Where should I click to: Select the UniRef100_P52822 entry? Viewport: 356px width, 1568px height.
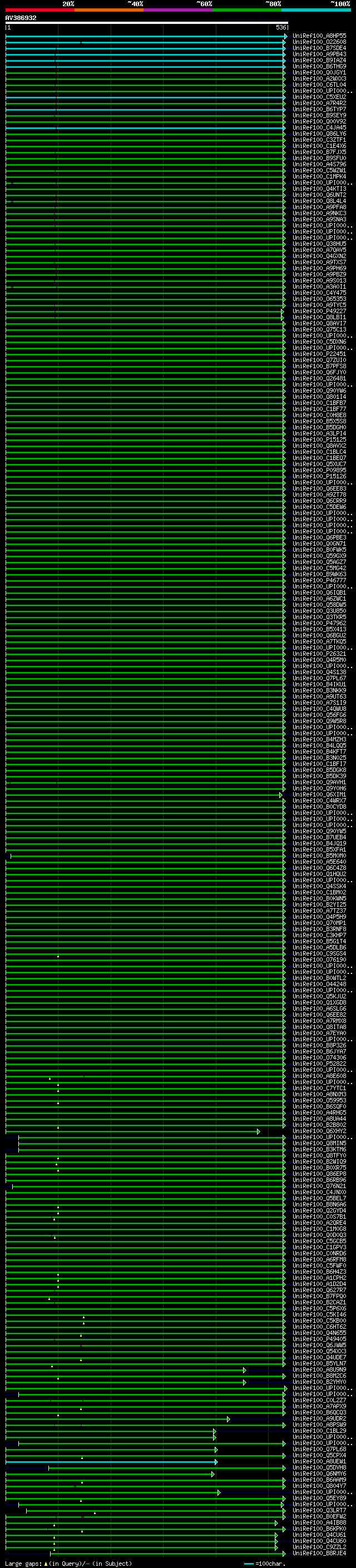click(x=319, y=1064)
